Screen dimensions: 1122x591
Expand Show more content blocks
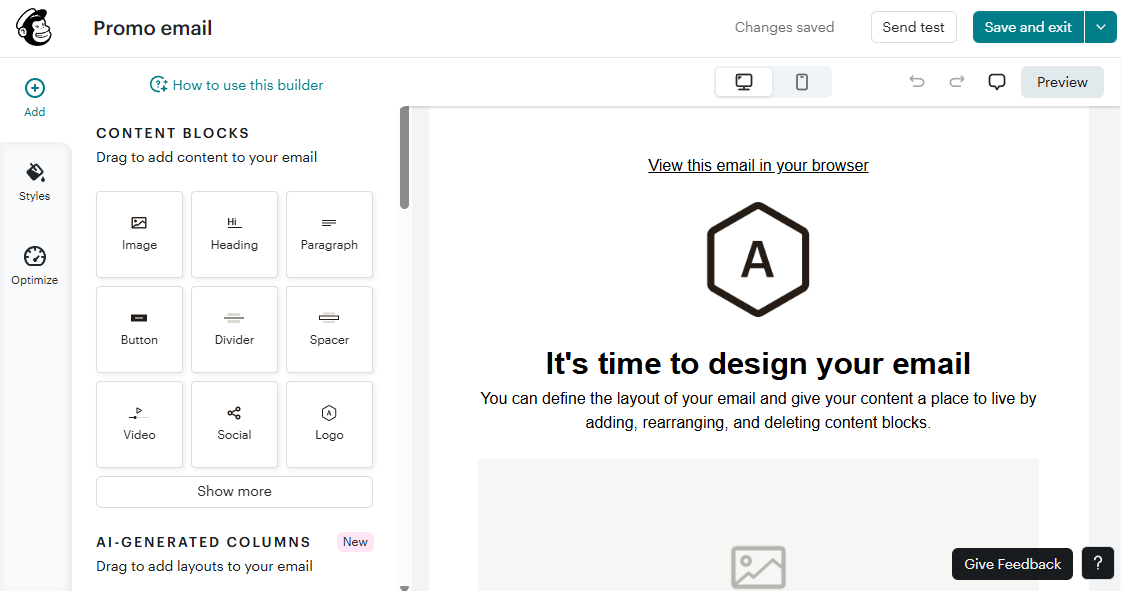[234, 491]
